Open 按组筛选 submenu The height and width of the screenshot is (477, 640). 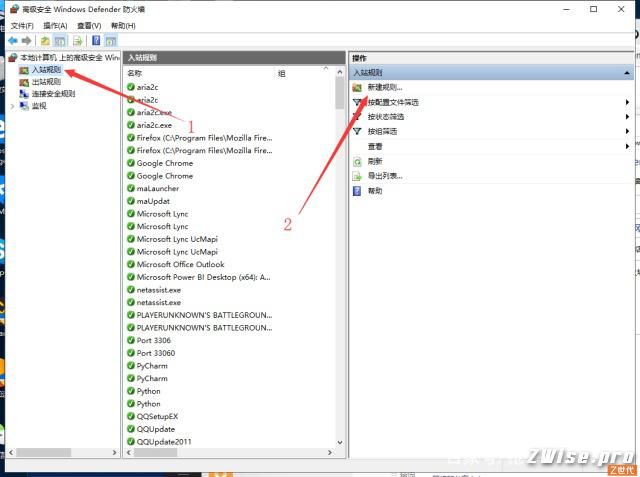click(x=382, y=131)
